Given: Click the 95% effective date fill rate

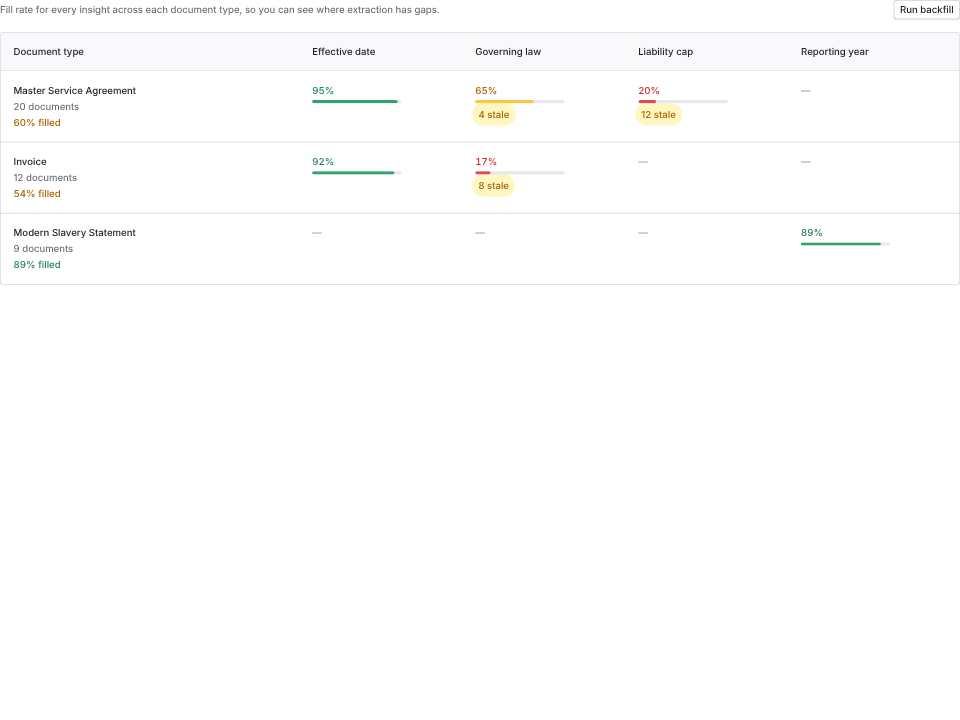Looking at the screenshot, I should point(323,91).
